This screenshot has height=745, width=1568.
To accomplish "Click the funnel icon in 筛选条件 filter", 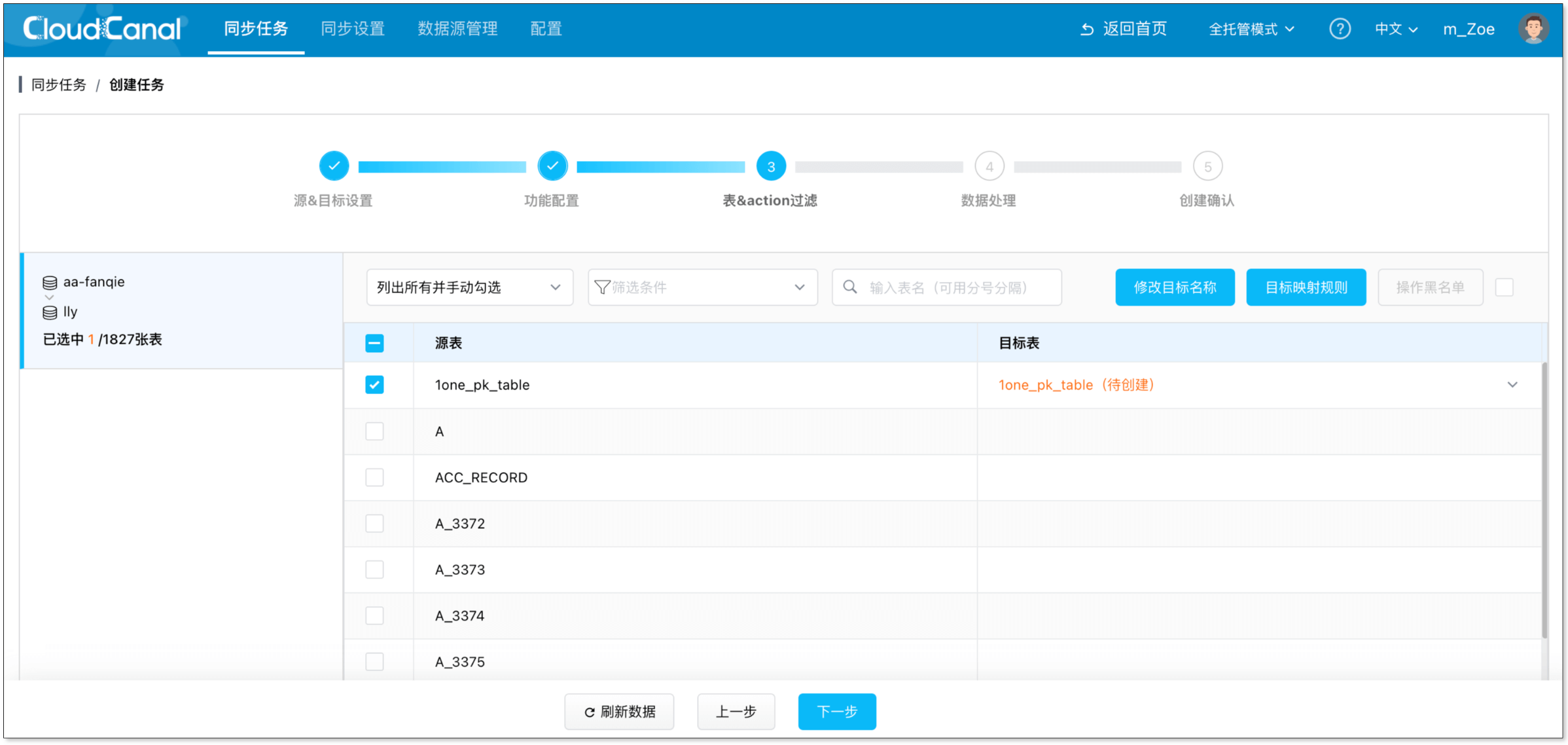I will (602, 287).
